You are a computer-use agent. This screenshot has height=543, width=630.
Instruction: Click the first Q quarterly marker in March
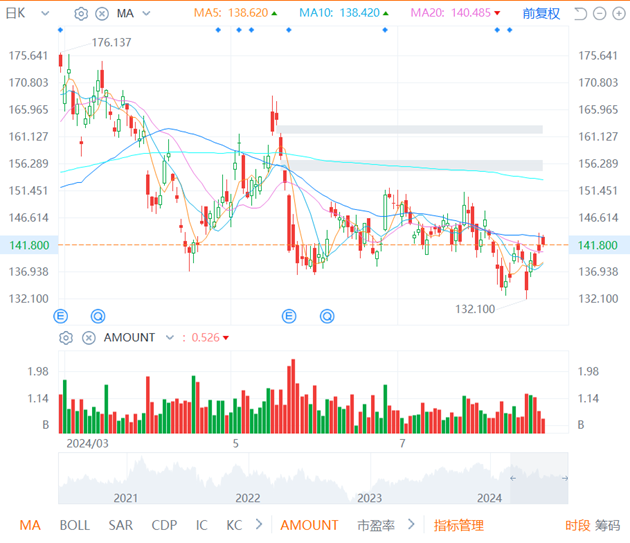click(x=98, y=316)
